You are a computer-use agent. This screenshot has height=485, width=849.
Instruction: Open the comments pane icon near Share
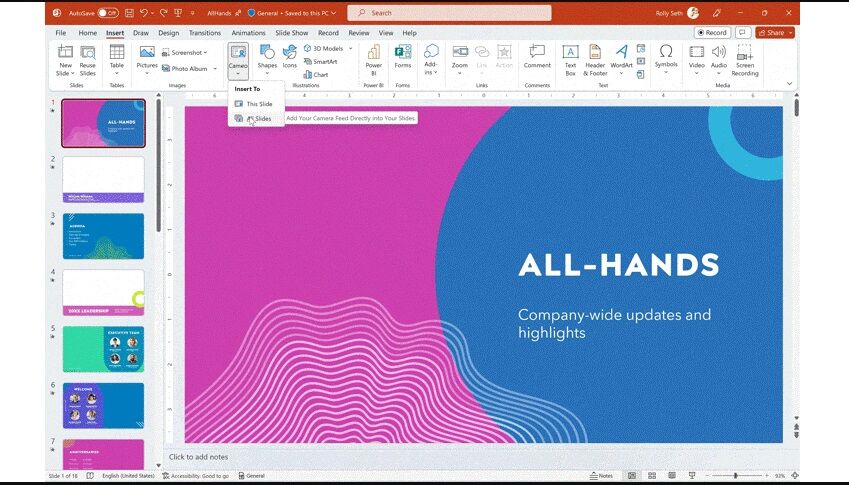tap(743, 32)
